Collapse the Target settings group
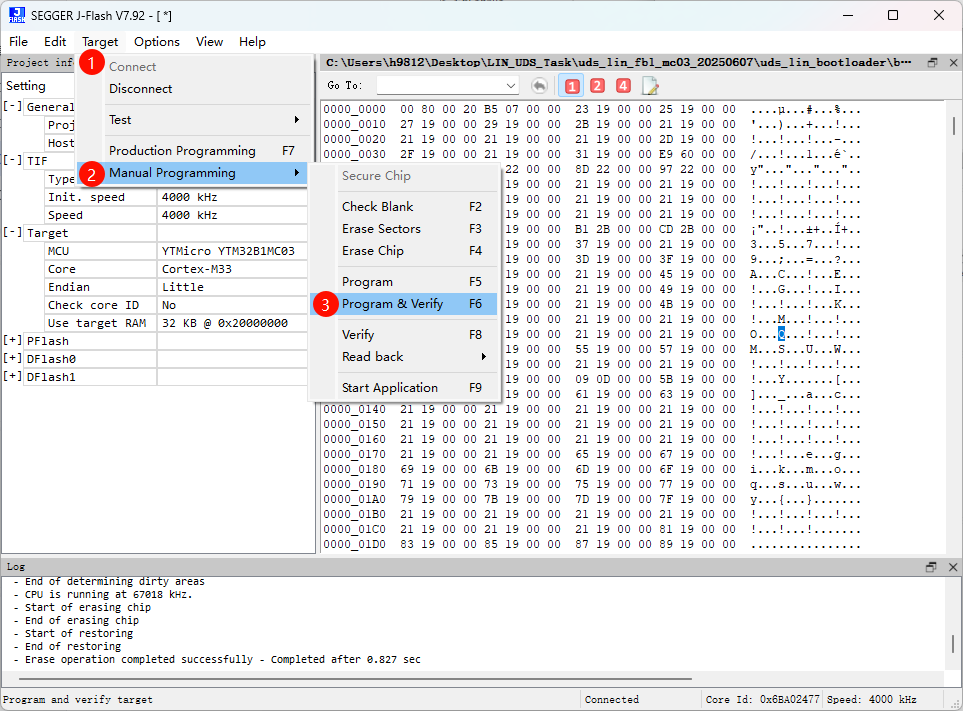963x711 pixels. tap(12, 233)
